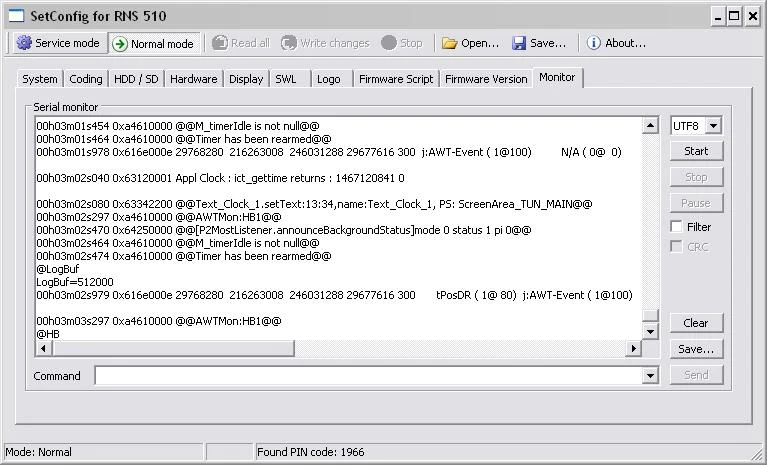
Task: Open a file via the folder icon
Action: click(449, 43)
